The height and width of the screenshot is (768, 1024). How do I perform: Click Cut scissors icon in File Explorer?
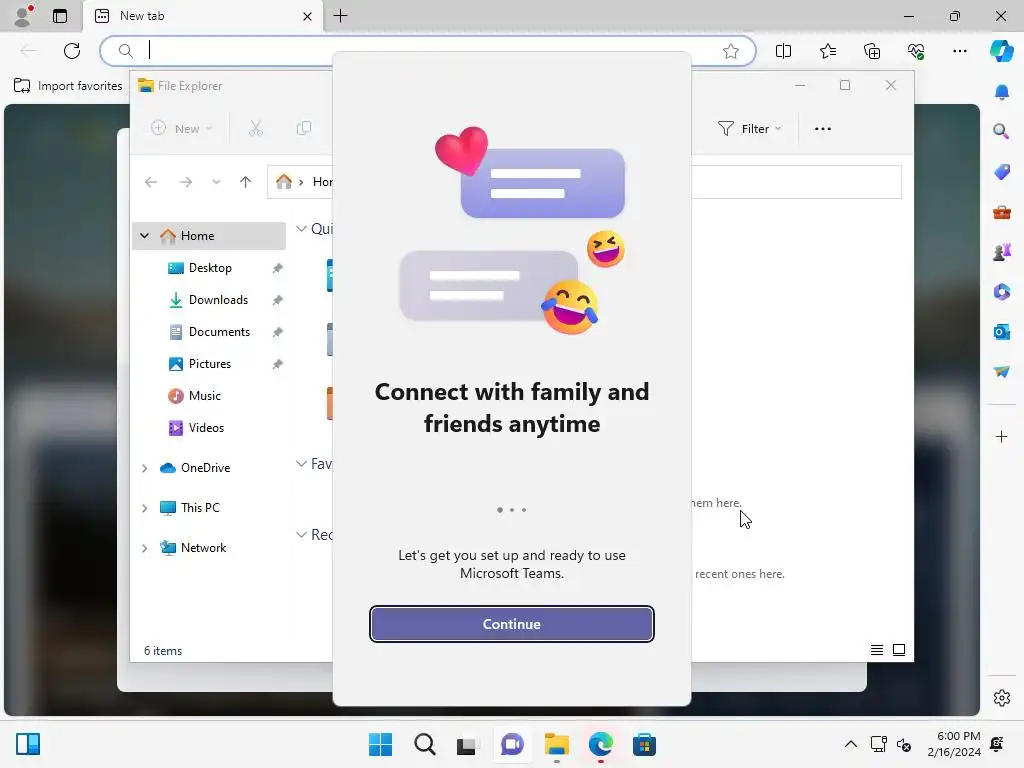(x=256, y=129)
